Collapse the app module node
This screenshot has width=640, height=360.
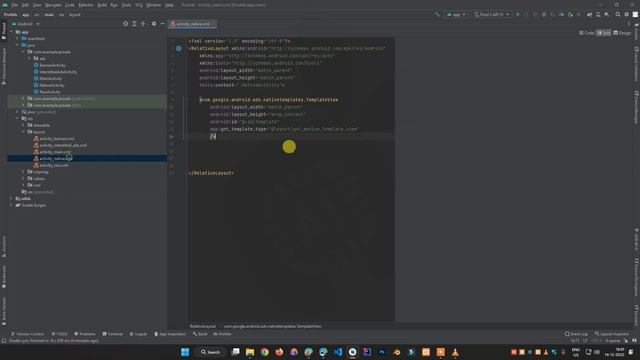11,32
